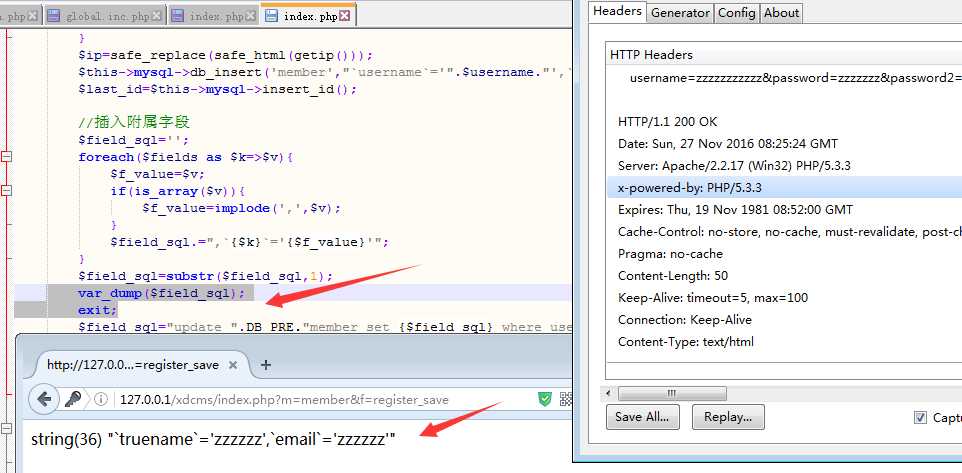Open the Config tab
The height and width of the screenshot is (473, 962).
click(736, 13)
